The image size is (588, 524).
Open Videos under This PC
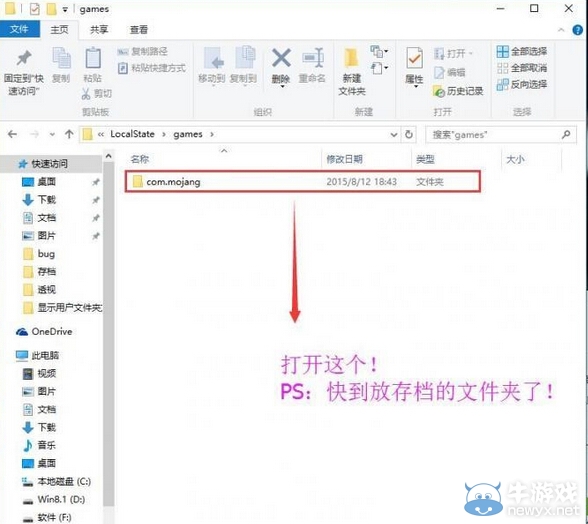[x=39, y=373]
